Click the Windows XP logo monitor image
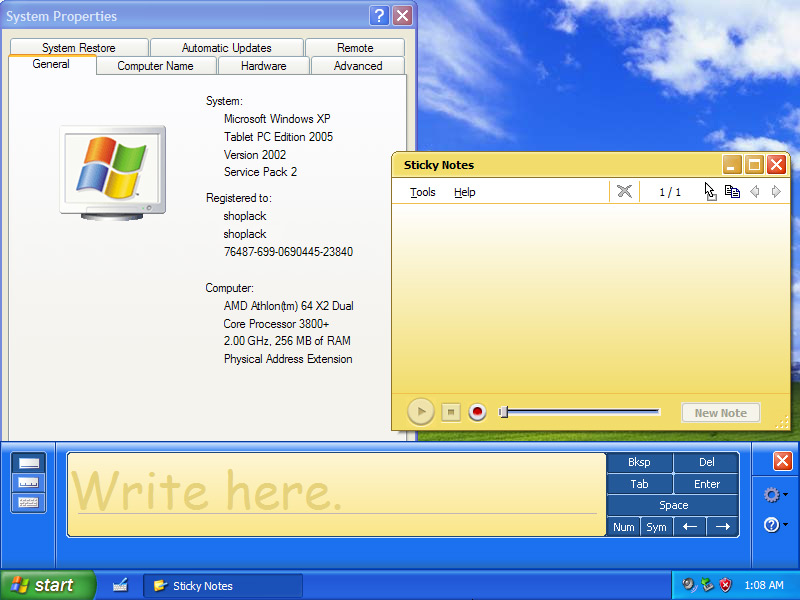Screen dimensions: 800x600 [112, 172]
